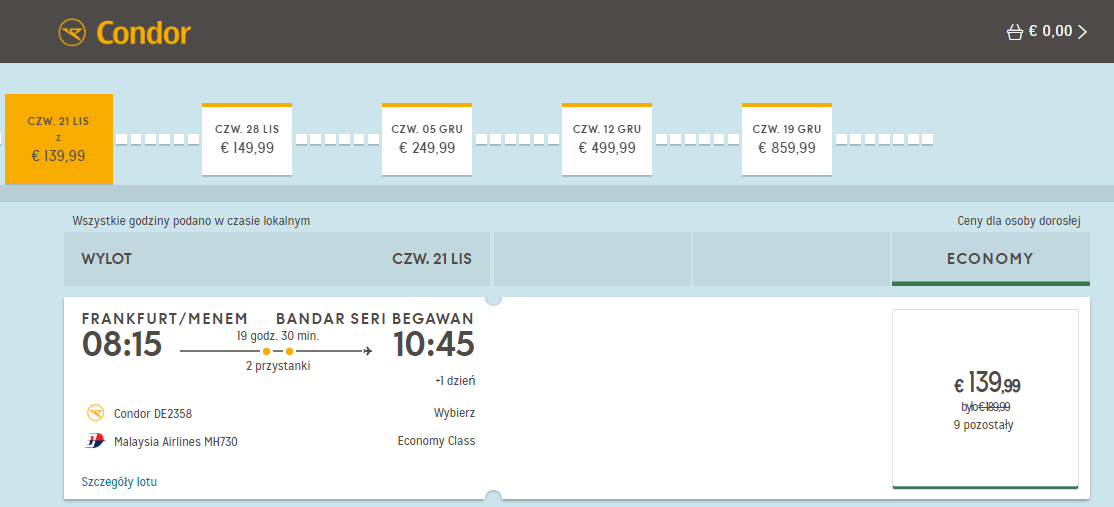Click the Condor bird logo icon
The width and height of the screenshot is (1114, 507).
click(72, 33)
